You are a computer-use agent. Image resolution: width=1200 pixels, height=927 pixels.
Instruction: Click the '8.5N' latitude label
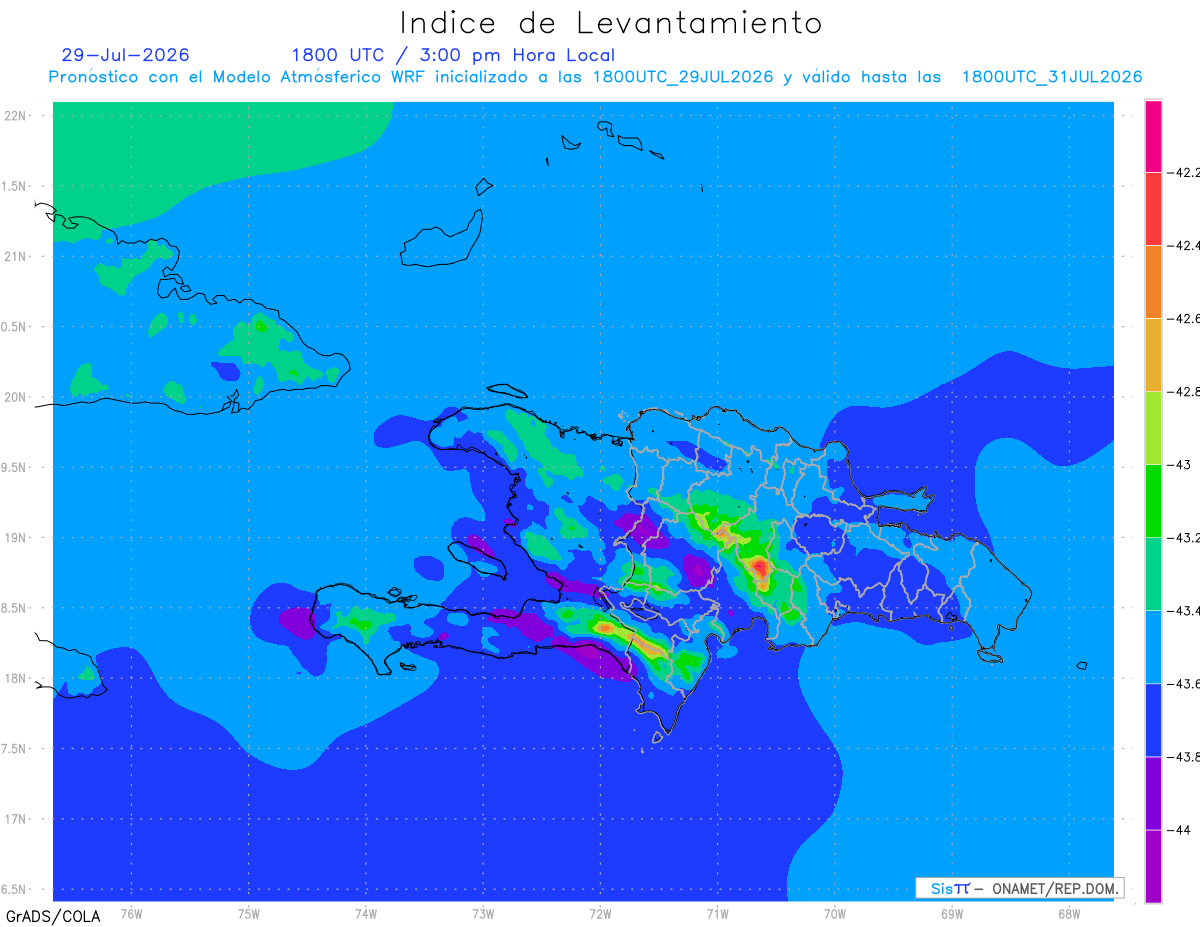point(14,608)
